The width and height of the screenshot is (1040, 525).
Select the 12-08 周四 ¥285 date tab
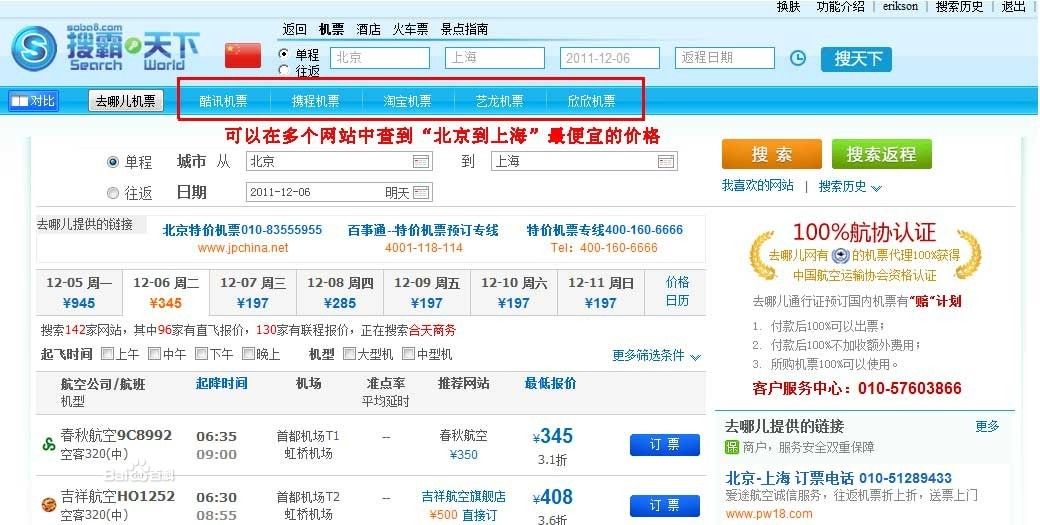click(x=340, y=292)
